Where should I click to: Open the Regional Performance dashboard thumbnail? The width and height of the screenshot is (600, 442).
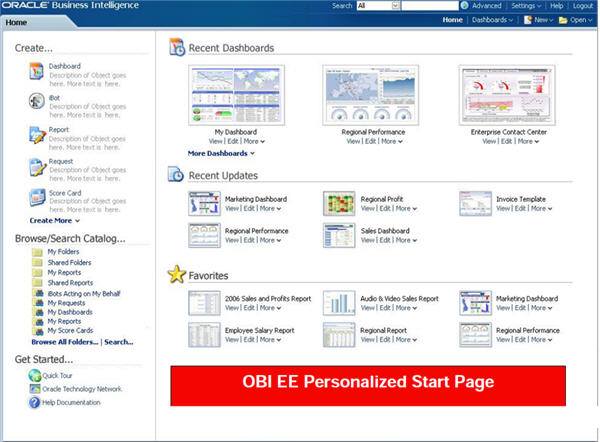pyautogui.click(x=370, y=94)
